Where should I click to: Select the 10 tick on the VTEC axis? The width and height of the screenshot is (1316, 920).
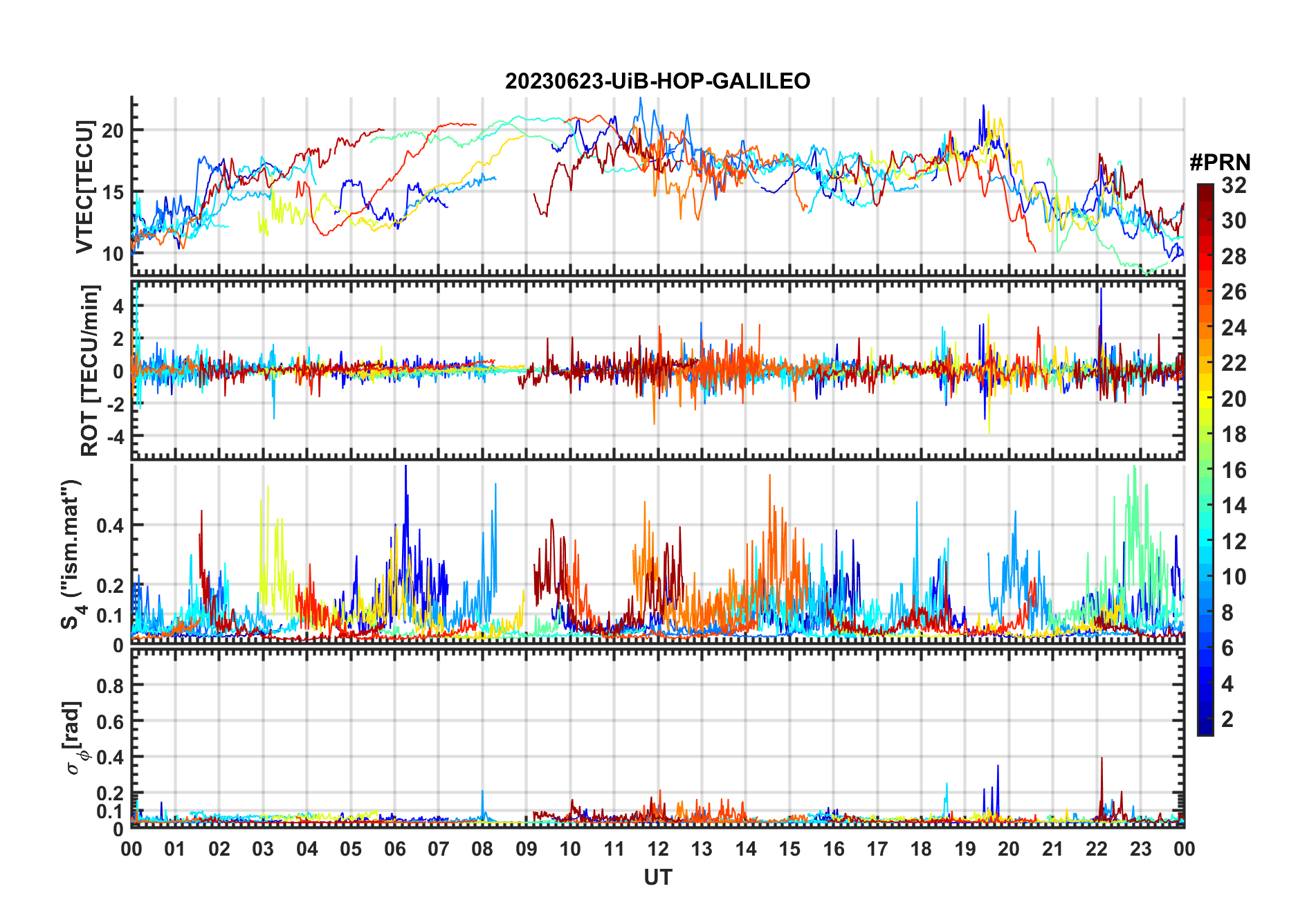(113, 253)
